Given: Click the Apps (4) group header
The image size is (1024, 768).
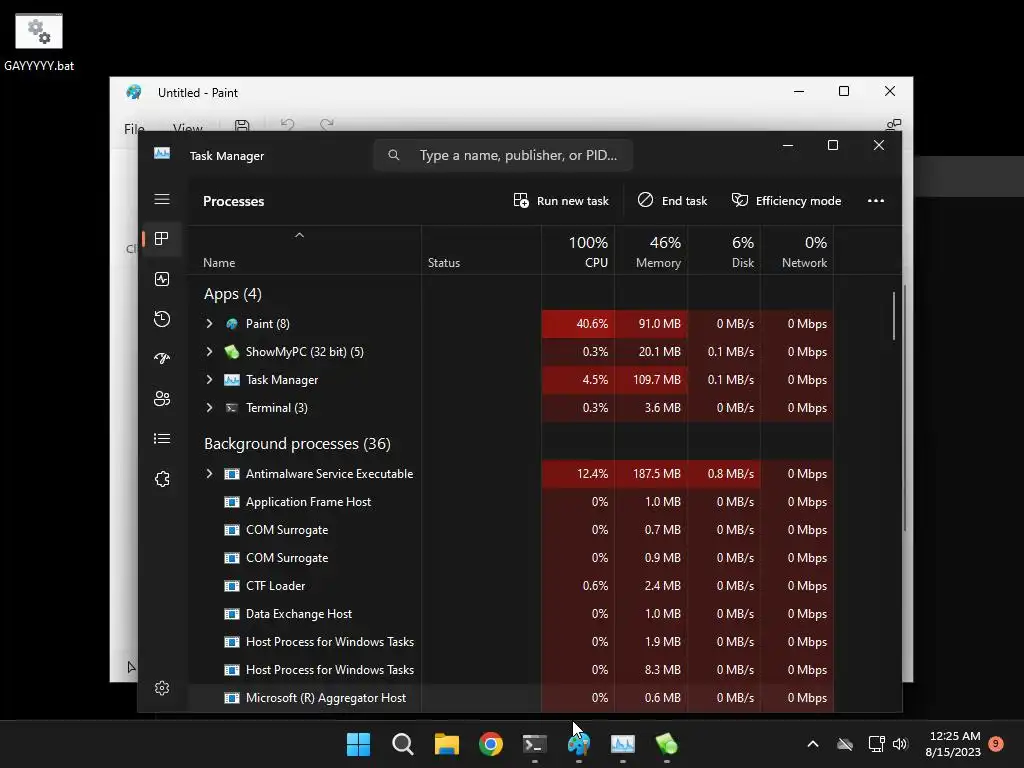Looking at the screenshot, I should (x=232, y=295).
